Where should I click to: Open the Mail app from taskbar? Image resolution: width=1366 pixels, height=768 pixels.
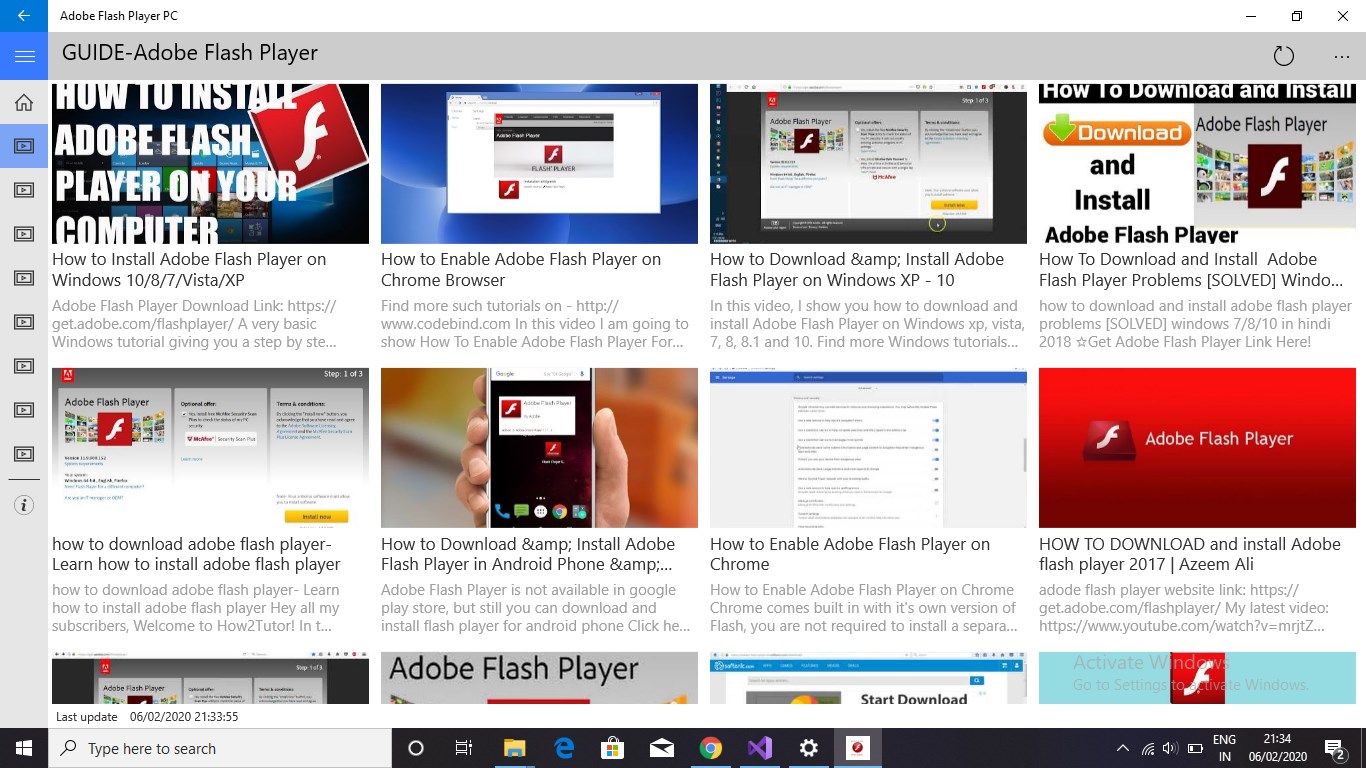pos(661,748)
